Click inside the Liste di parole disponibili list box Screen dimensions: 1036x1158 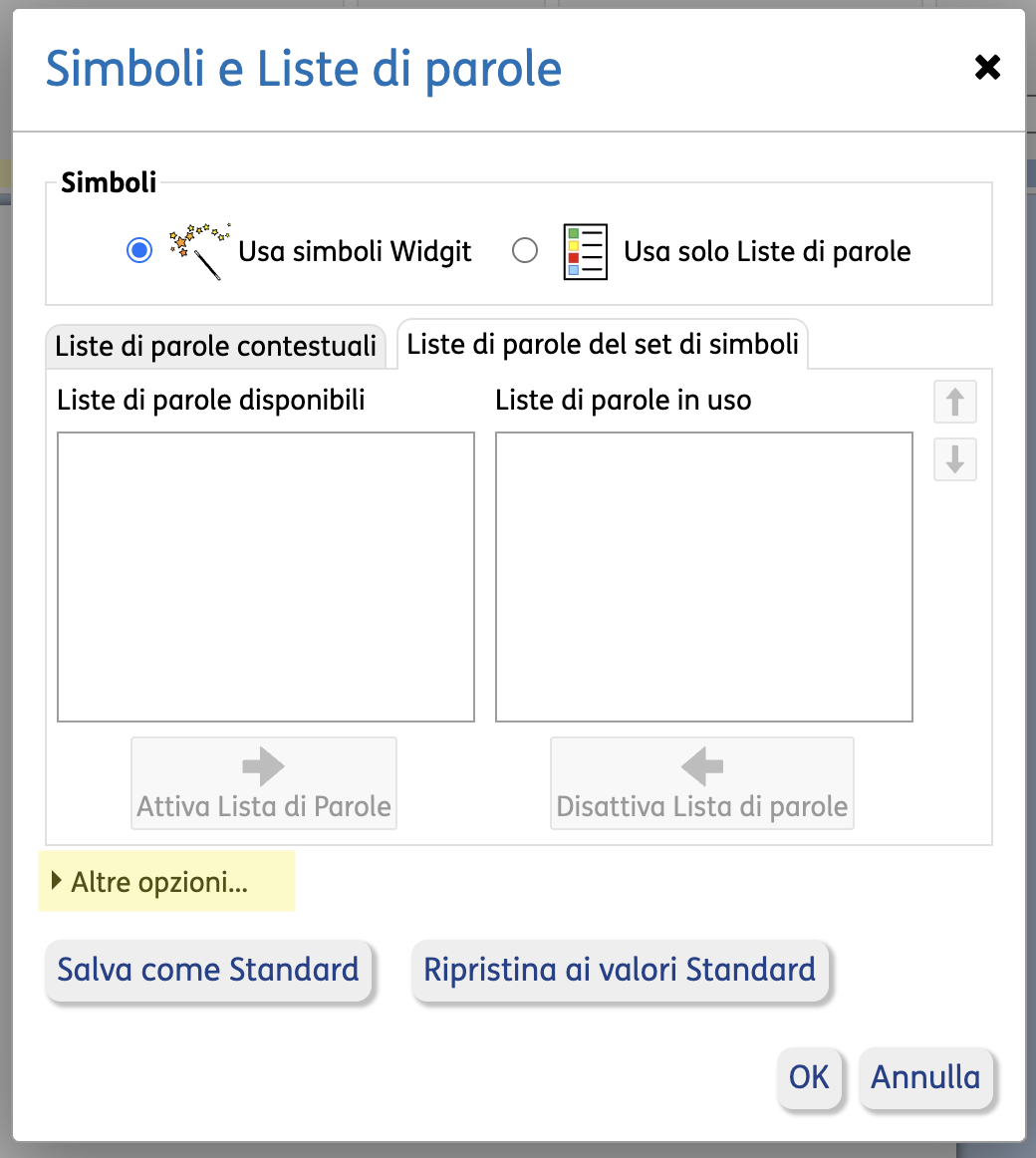point(266,576)
